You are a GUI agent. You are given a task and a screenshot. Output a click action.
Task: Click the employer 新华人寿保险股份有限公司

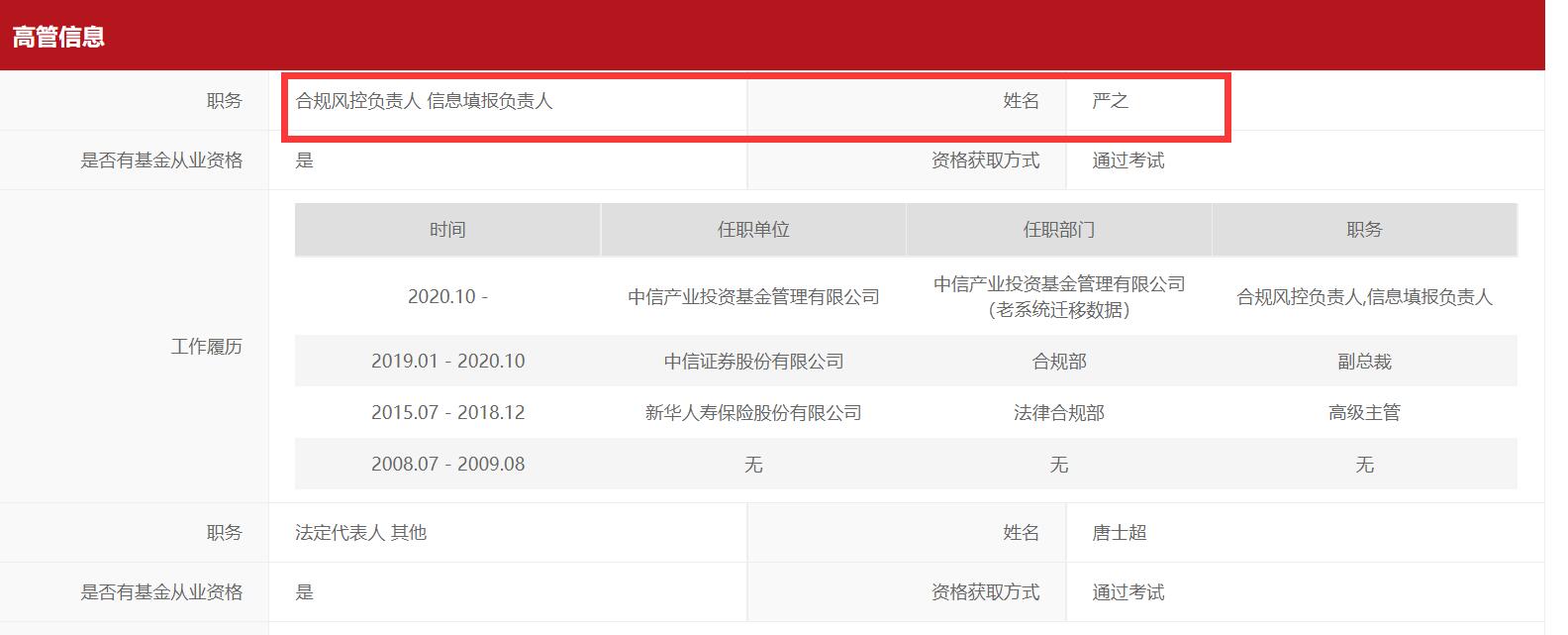(753, 413)
